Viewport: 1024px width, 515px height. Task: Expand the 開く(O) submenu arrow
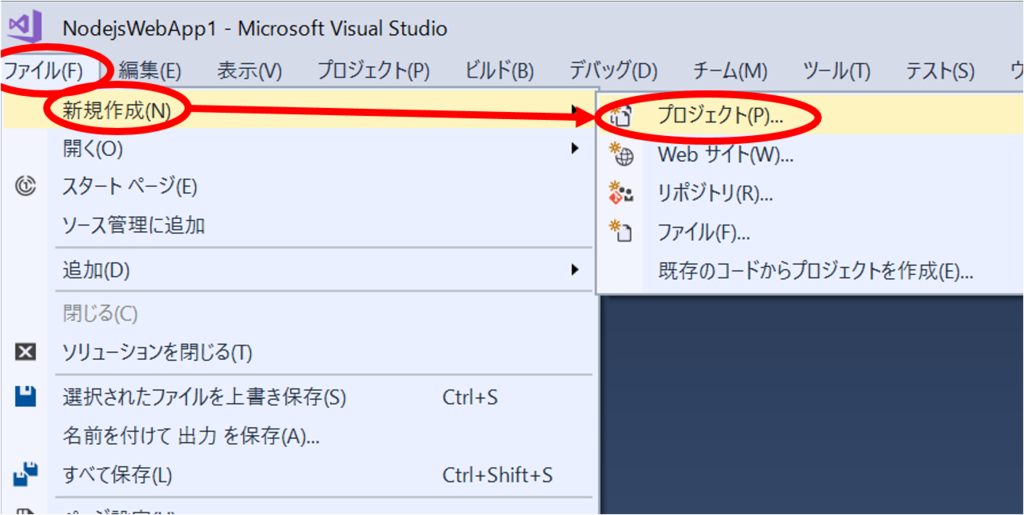click(575, 149)
